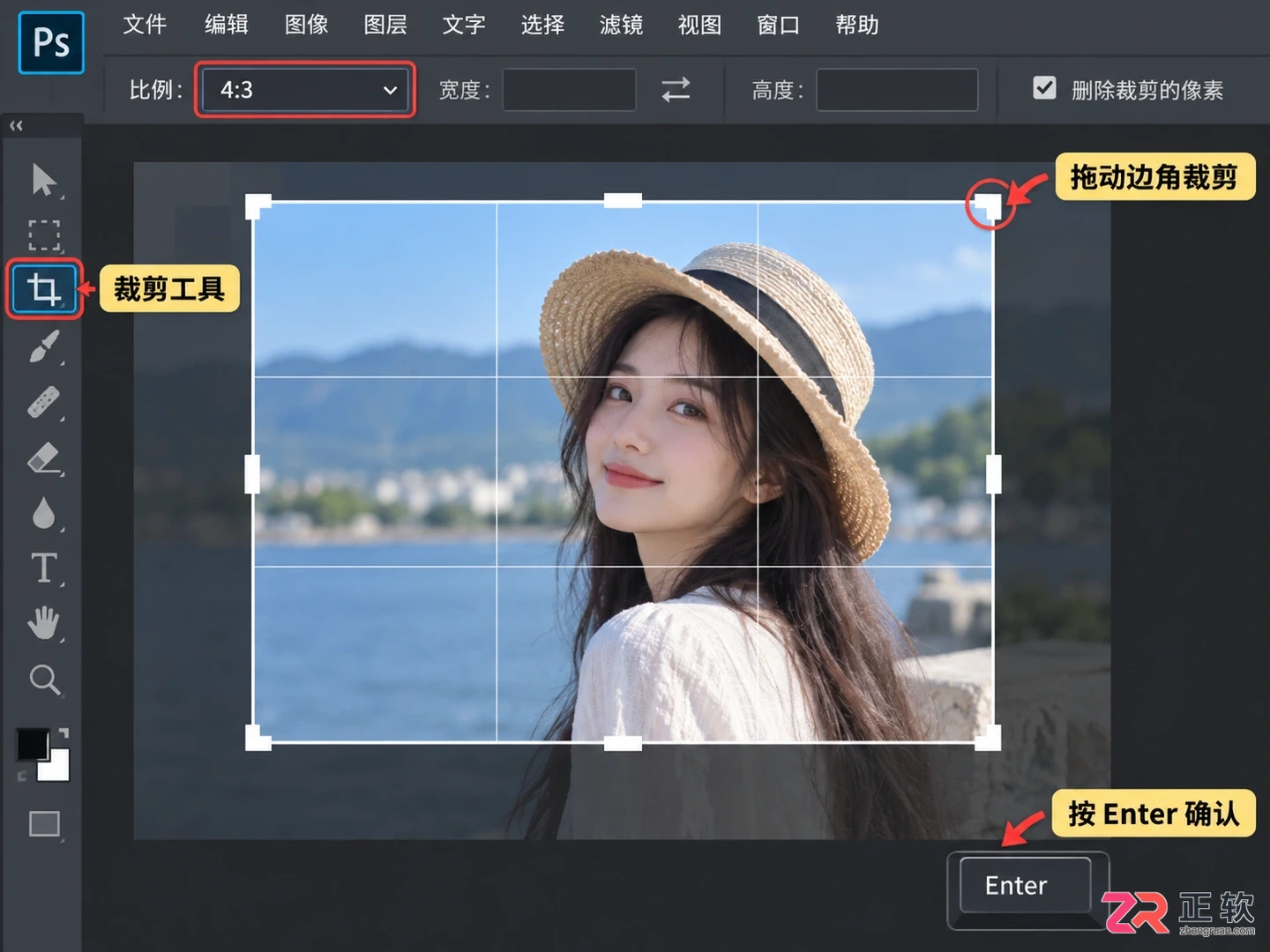Image resolution: width=1270 pixels, height=952 pixels.
Task: Click the left-middle crop edge handle
Action: point(252,473)
